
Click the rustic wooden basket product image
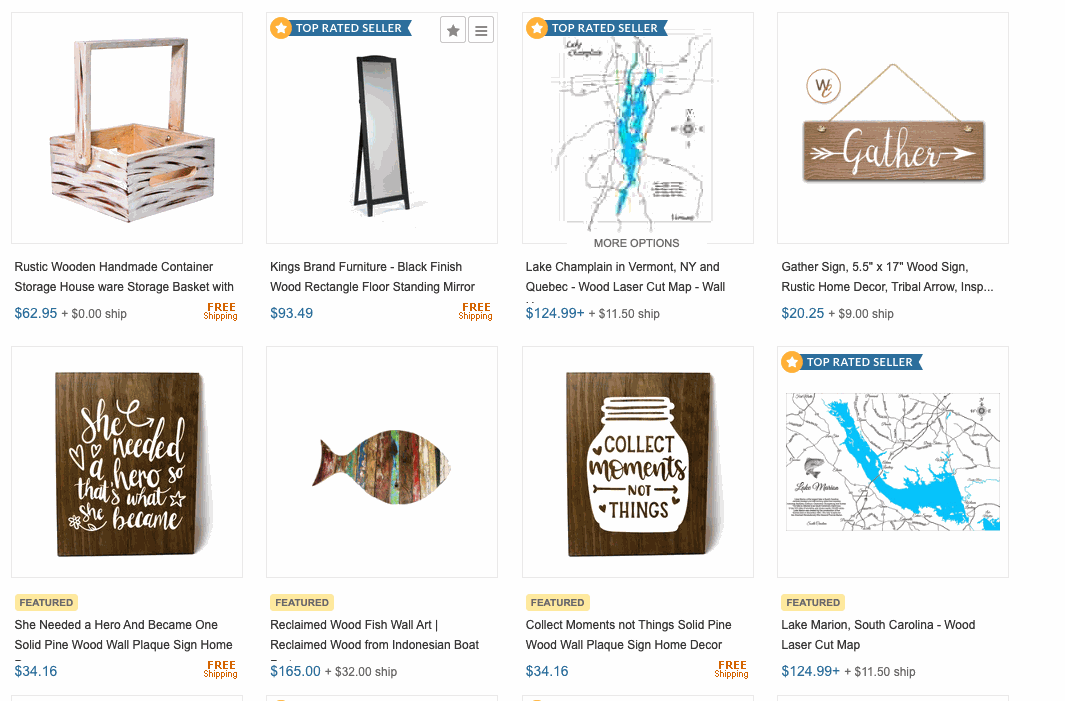[127, 128]
